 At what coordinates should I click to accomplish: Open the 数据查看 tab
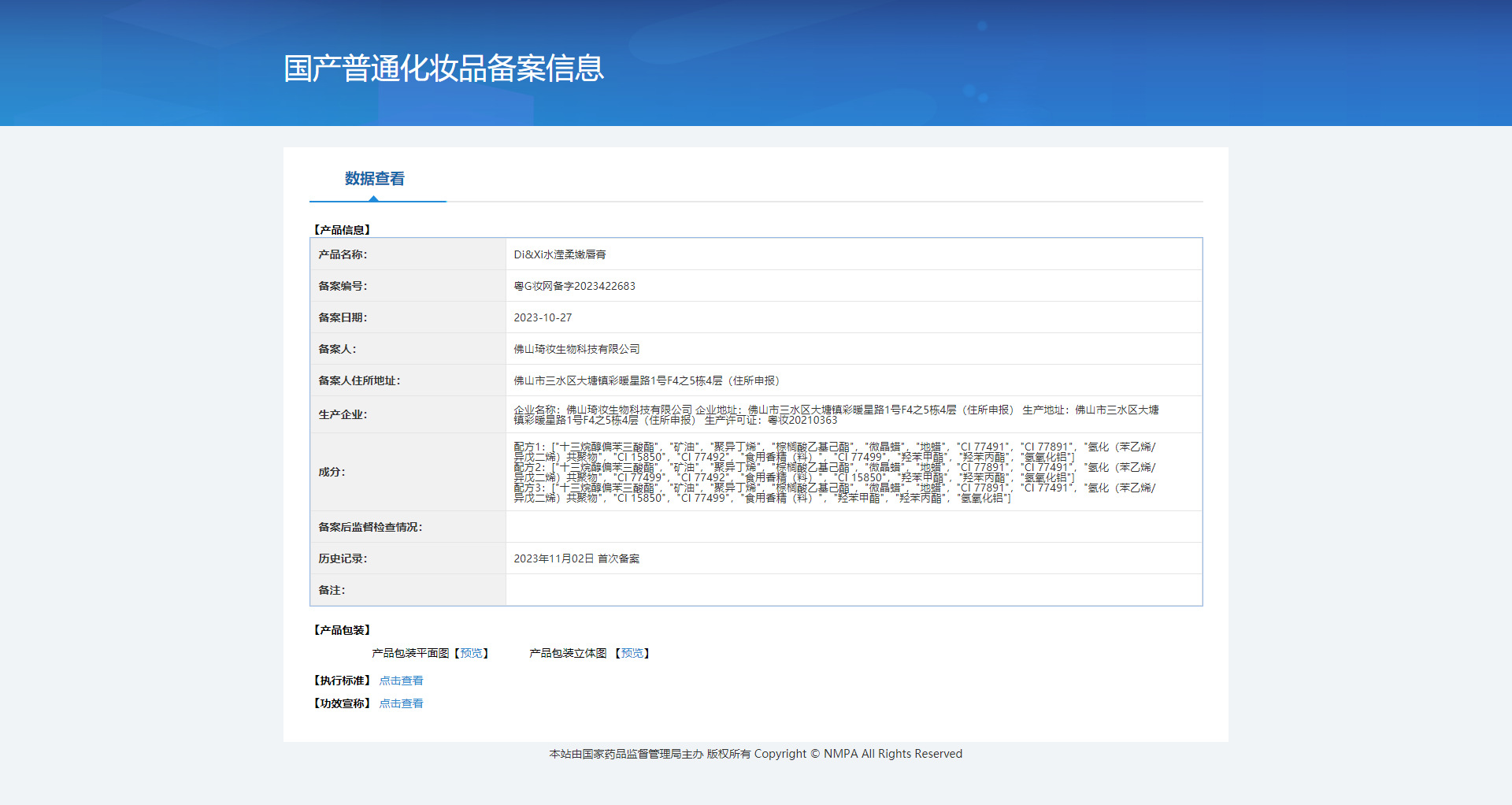coord(375,179)
